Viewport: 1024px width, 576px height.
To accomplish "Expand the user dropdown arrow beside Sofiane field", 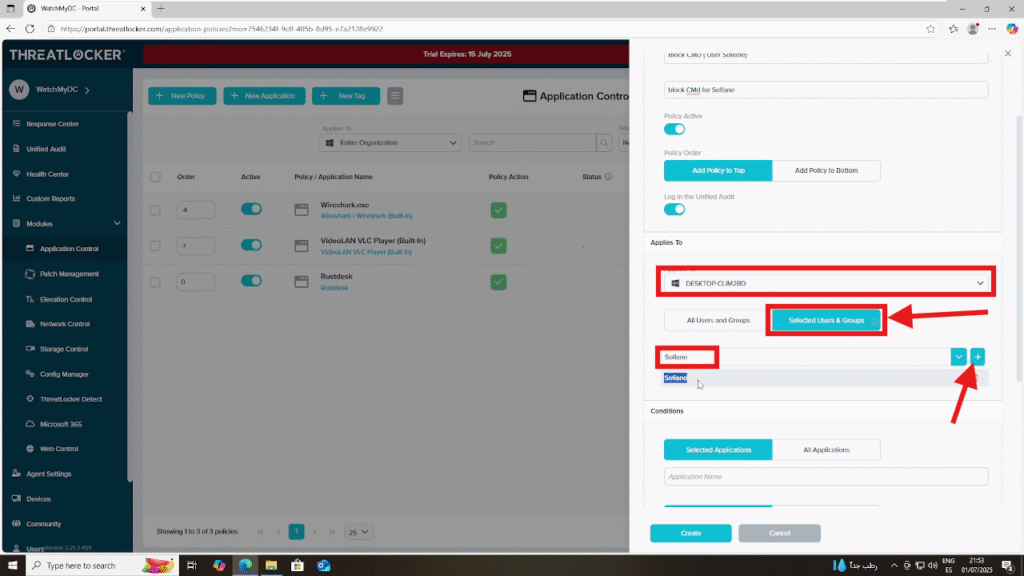I will click(958, 357).
